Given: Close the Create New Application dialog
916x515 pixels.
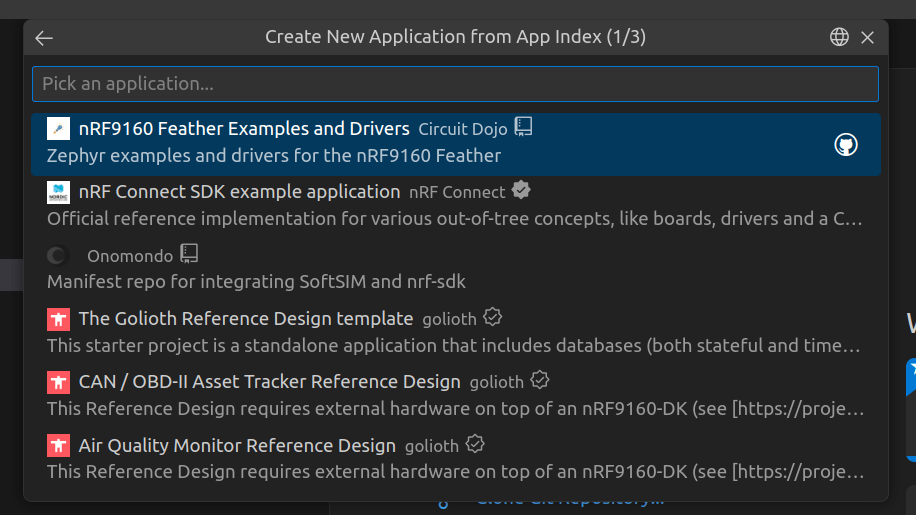Looking at the screenshot, I should (x=868, y=37).
